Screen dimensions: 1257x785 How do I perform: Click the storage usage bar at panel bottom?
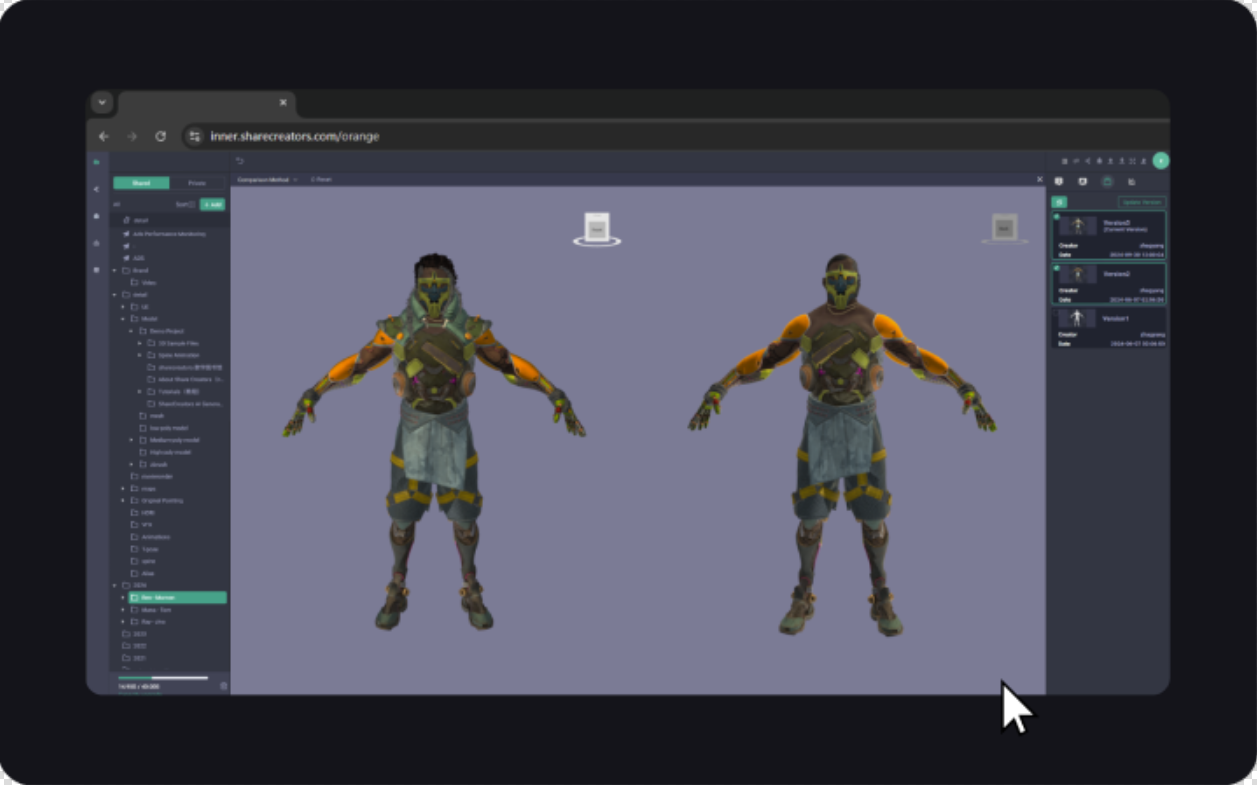tap(163, 678)
